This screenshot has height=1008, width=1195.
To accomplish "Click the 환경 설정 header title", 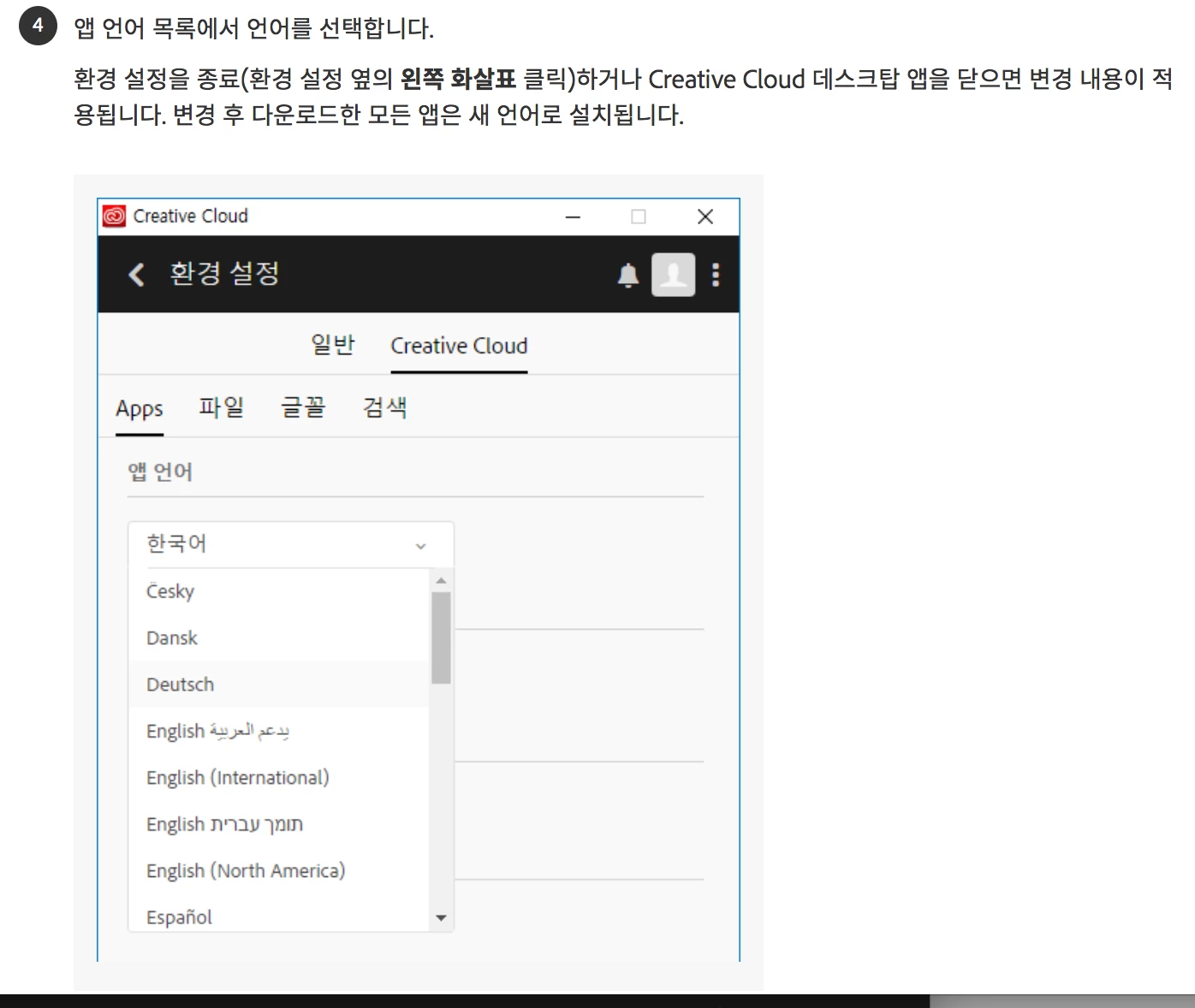I will pos(224,274).
